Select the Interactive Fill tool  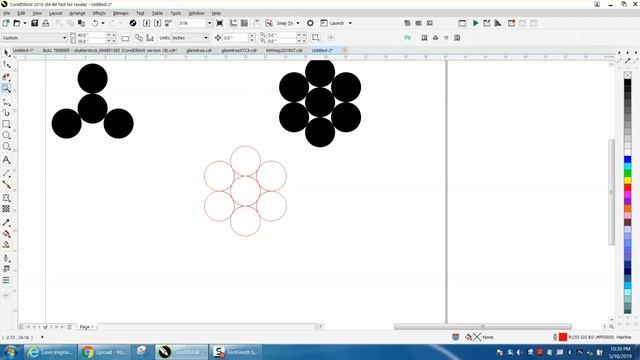(x=6, y=233)
